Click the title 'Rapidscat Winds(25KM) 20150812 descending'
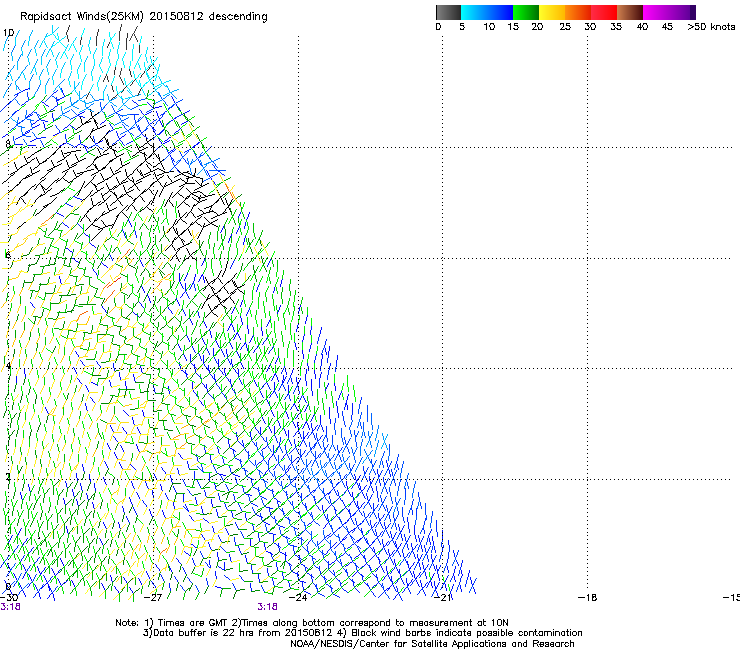Screen dimensions: 740x650 [144, 17]
